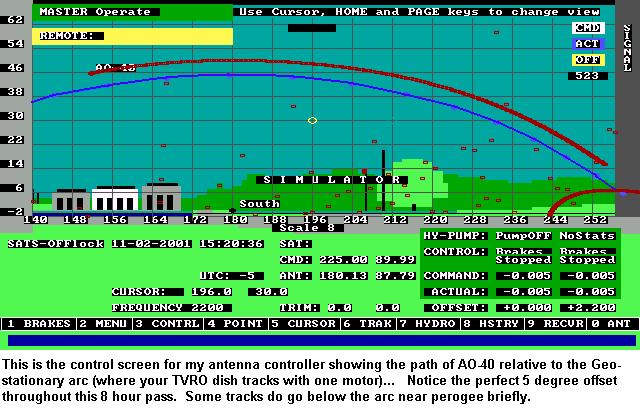The image size is (640, 414).
Task: Click the AO-40 satellite track label
Action: point(114,68)
